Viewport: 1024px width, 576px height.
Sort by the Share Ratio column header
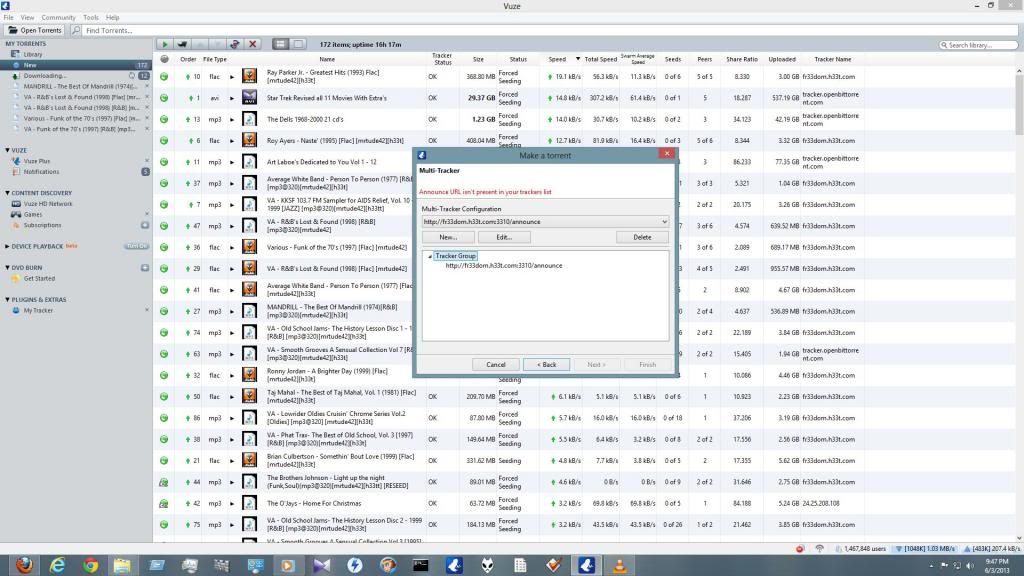point(742,59)
